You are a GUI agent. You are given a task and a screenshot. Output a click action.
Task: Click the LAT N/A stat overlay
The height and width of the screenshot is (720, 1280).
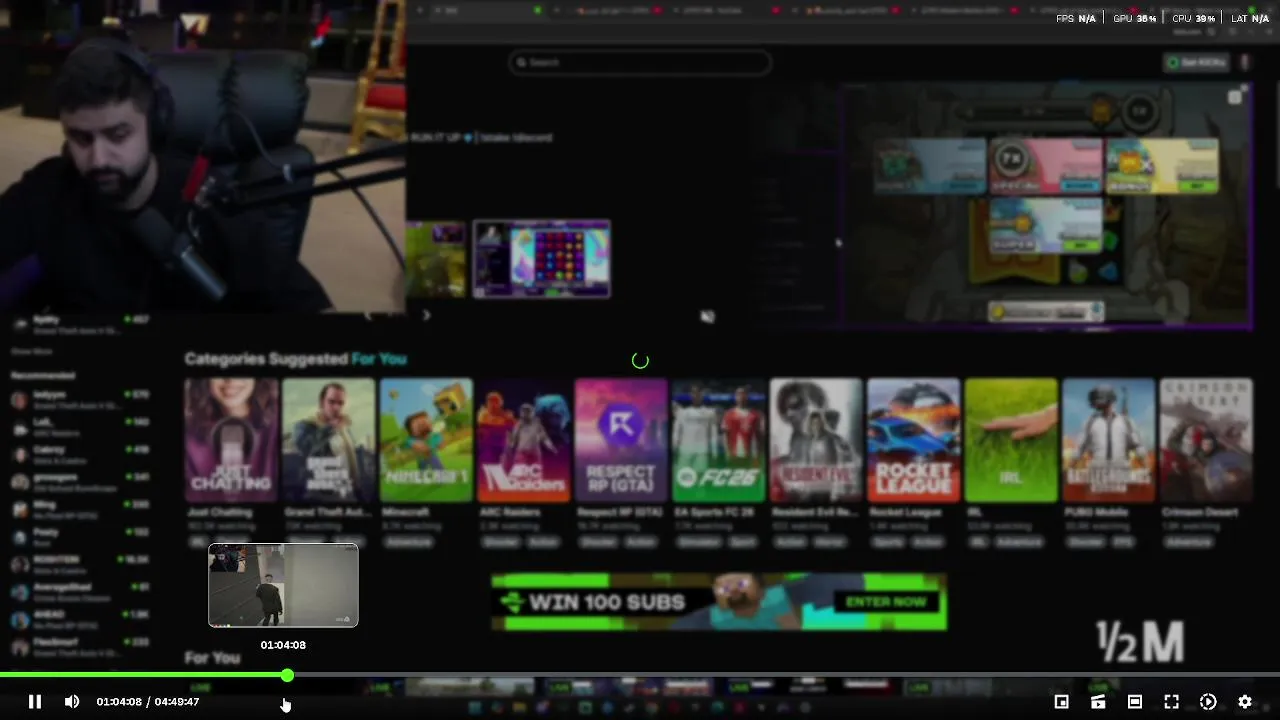coord(1250,19)
